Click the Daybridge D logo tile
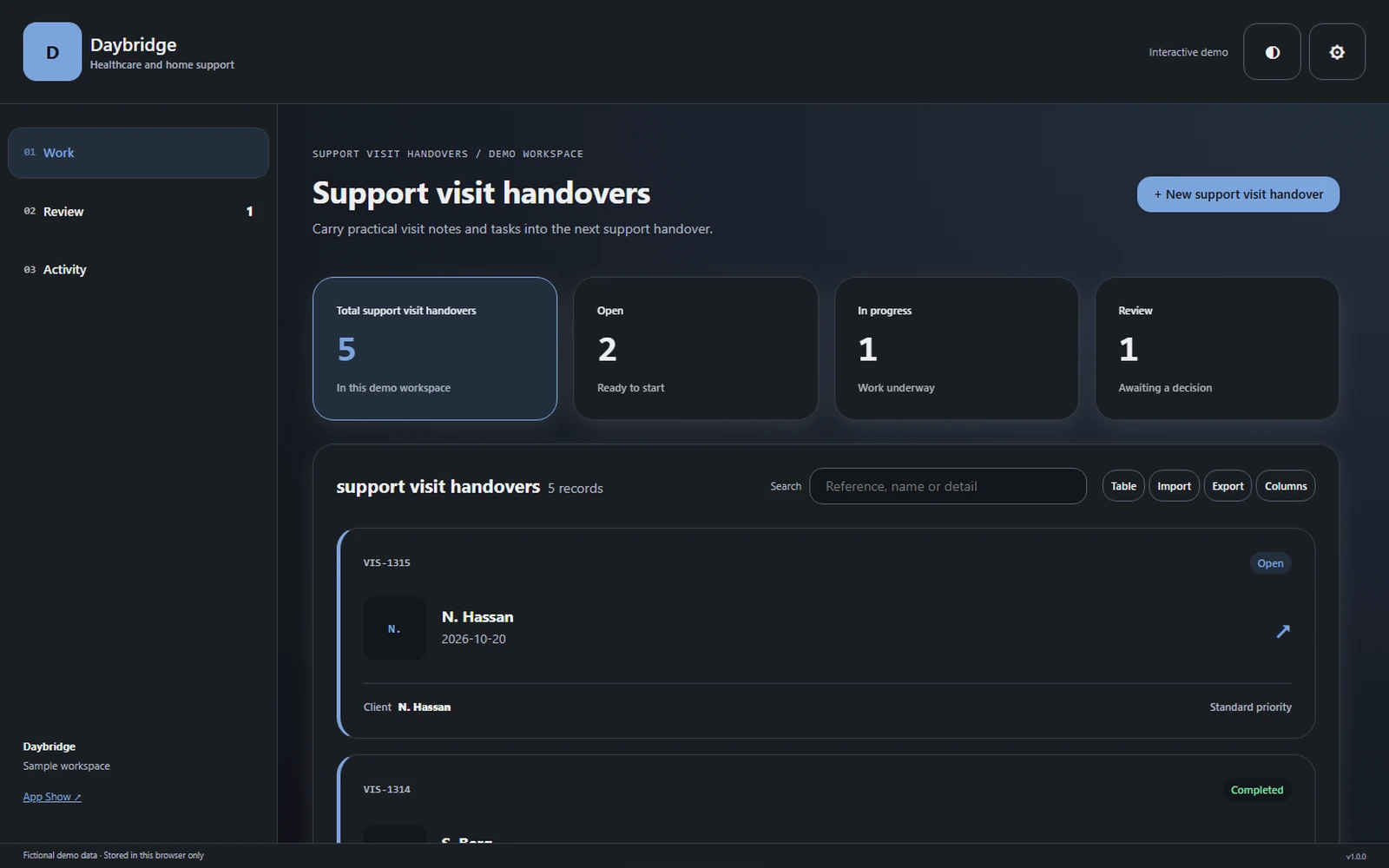1389x868 pixels. tap(52, 52)
